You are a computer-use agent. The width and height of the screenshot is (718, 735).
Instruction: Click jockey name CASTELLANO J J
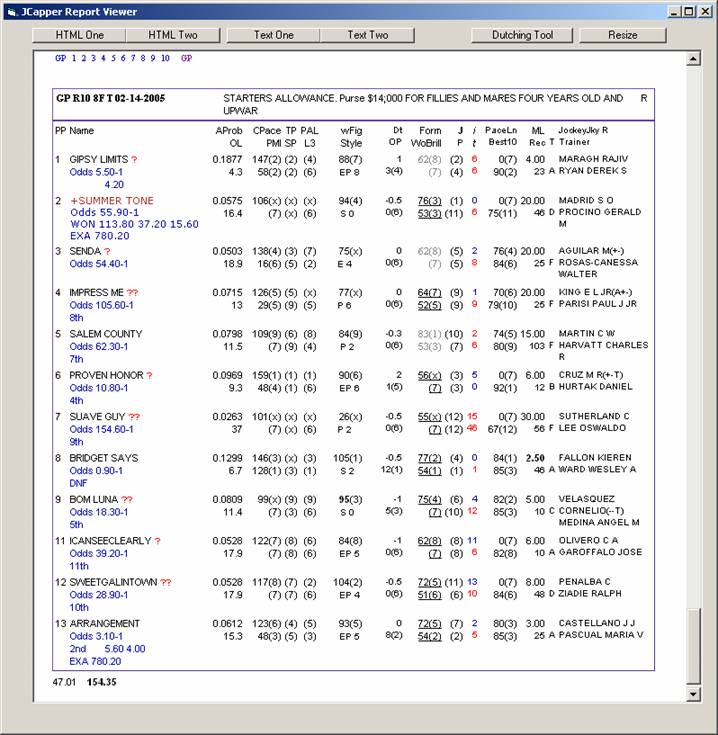pos(597,623)
